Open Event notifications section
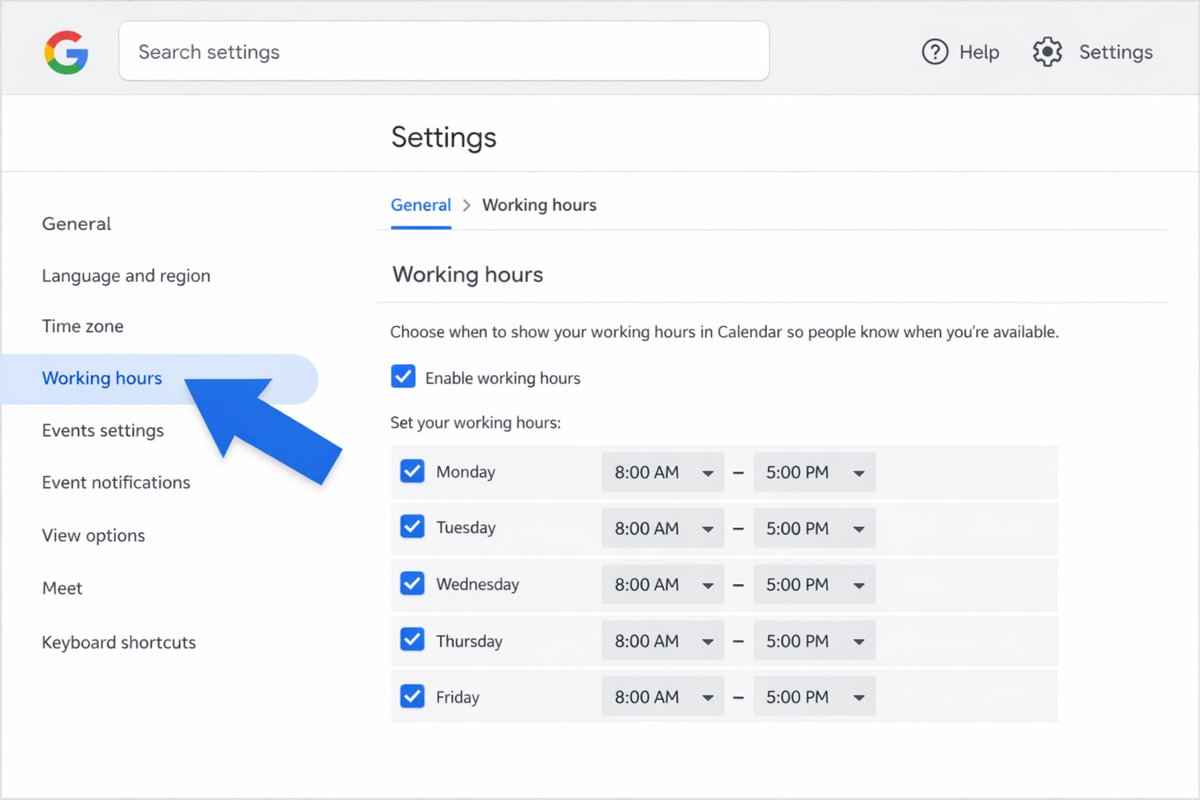1200x800 pixels. click(116, 482)
